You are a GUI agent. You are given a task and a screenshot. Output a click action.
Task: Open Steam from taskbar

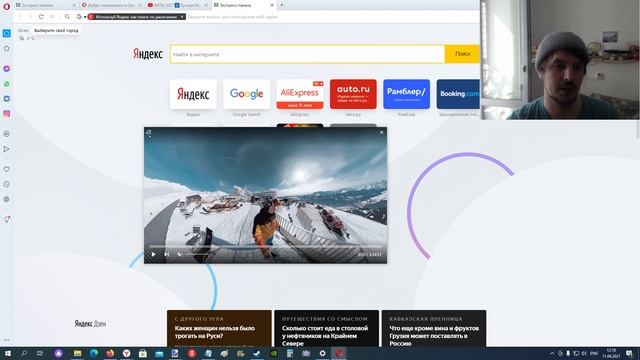pyautogui.click(x=257, y=353)
